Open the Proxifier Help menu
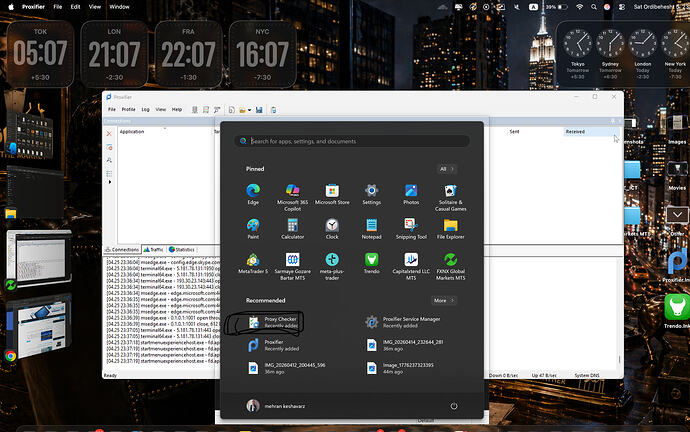Viewport: 690px width, 432px height. 177,110
